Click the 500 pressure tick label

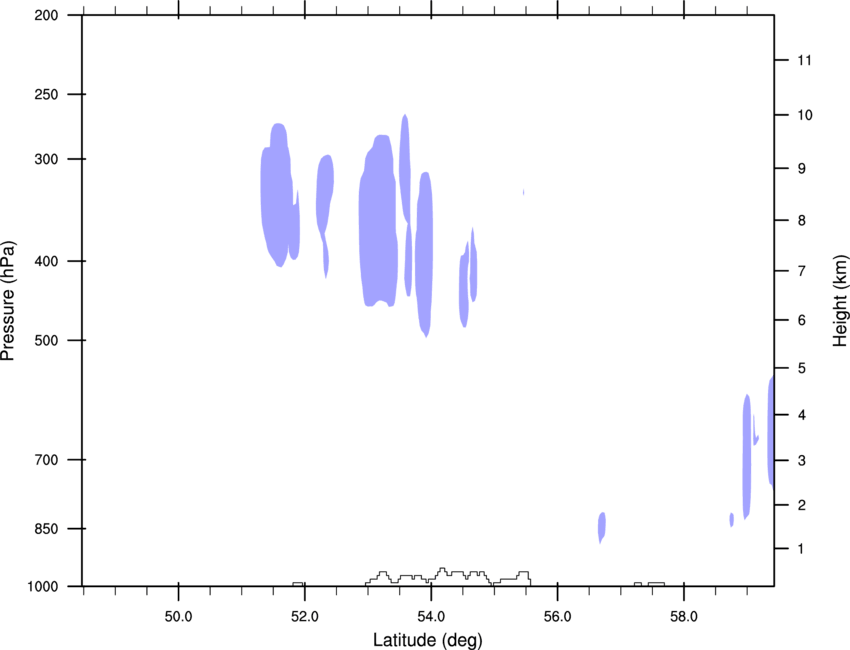(46, 340)
